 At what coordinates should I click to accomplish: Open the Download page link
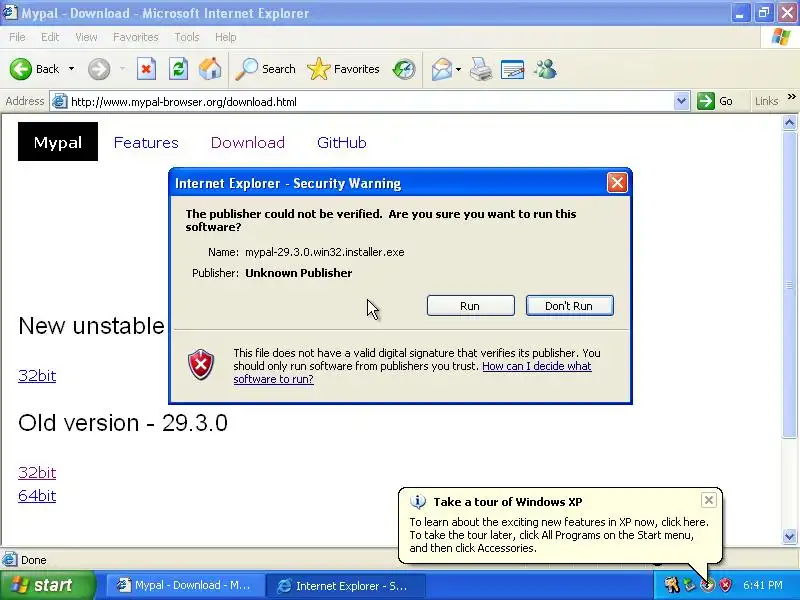(247, 142)
